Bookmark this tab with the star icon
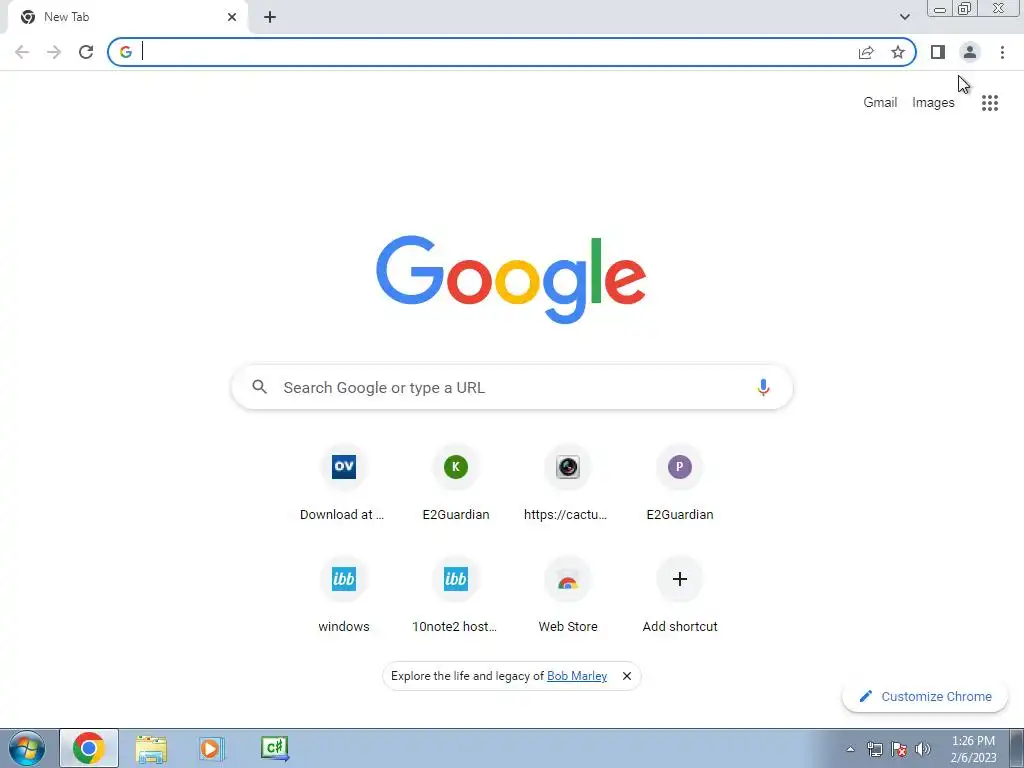1024x768 pixels. (x=898, y=52)
